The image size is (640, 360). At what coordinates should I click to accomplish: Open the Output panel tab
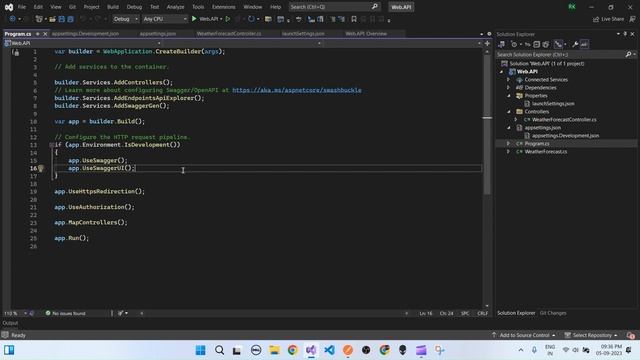[x=10, y=323]
